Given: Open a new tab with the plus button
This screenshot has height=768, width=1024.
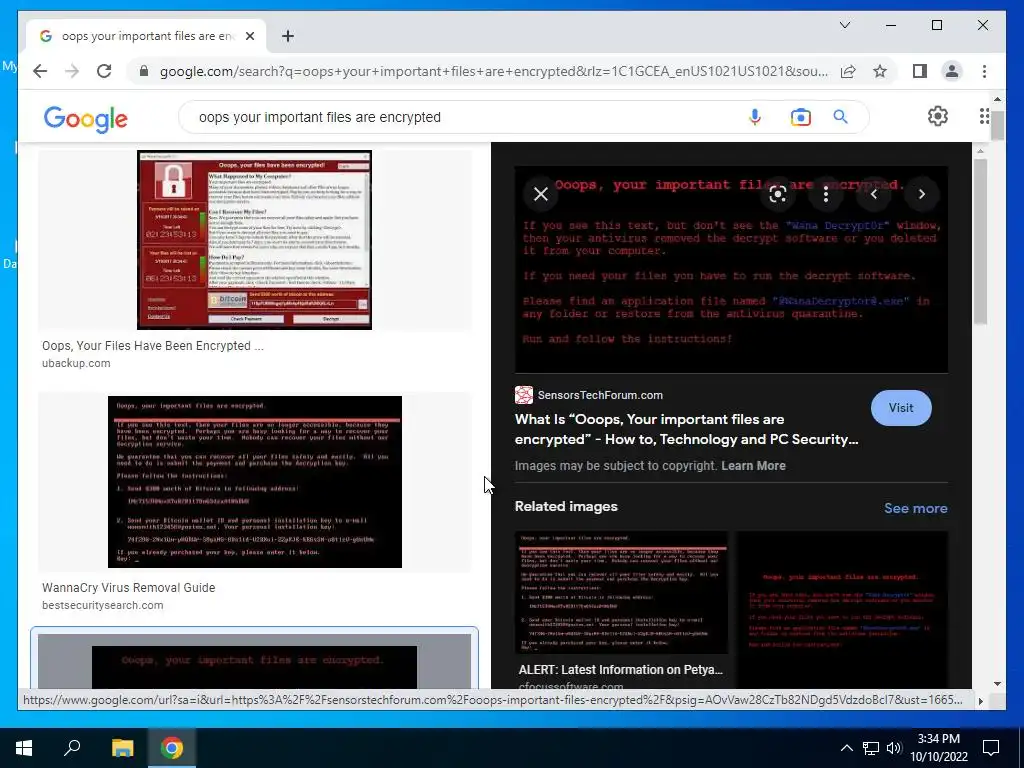Looking at the screenshot, I should click(288, 36).
